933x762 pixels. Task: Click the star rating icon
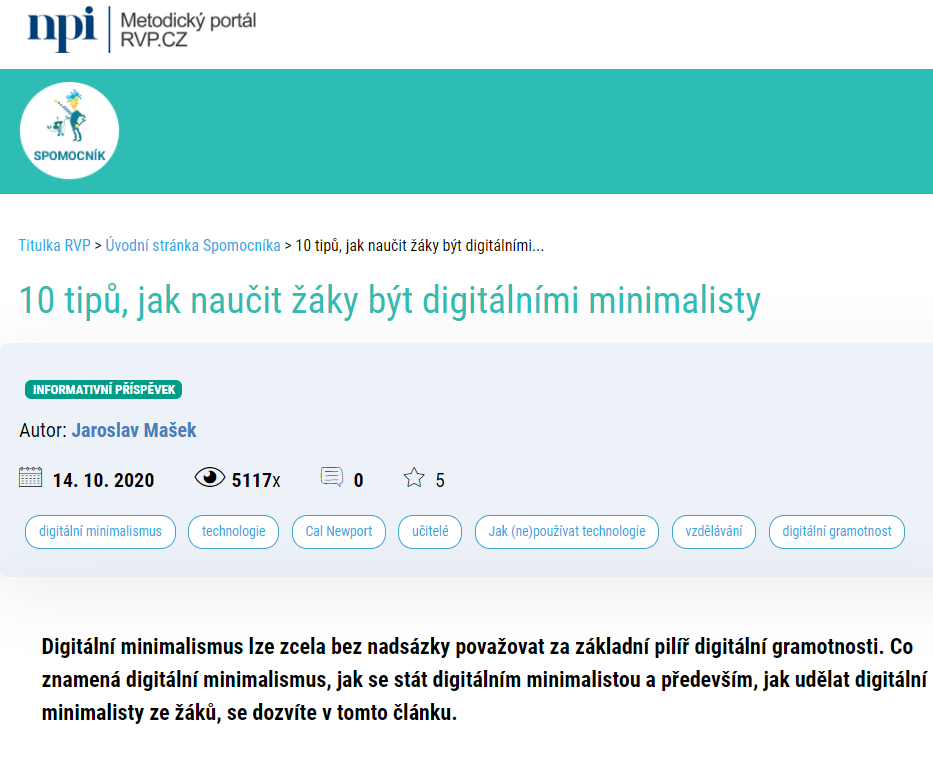[414, 478]
